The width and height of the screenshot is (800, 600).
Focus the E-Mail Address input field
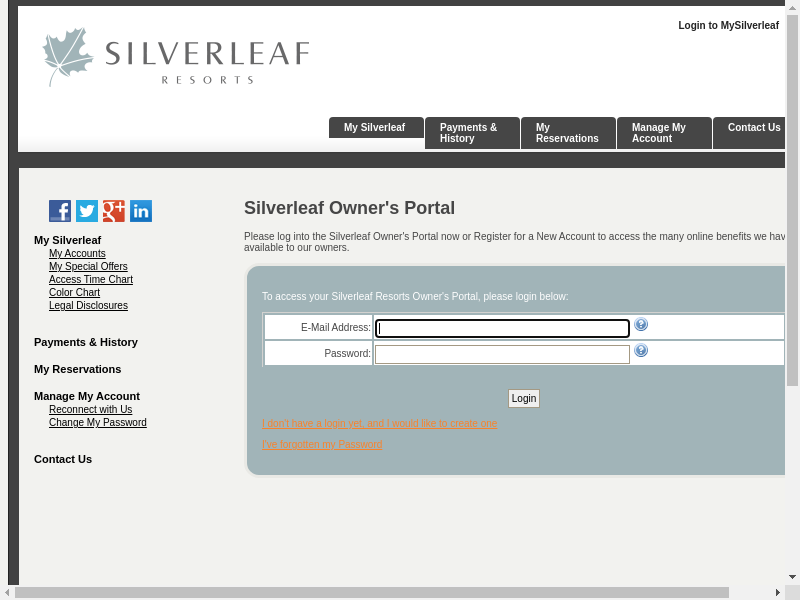click(x=502, y=329)
